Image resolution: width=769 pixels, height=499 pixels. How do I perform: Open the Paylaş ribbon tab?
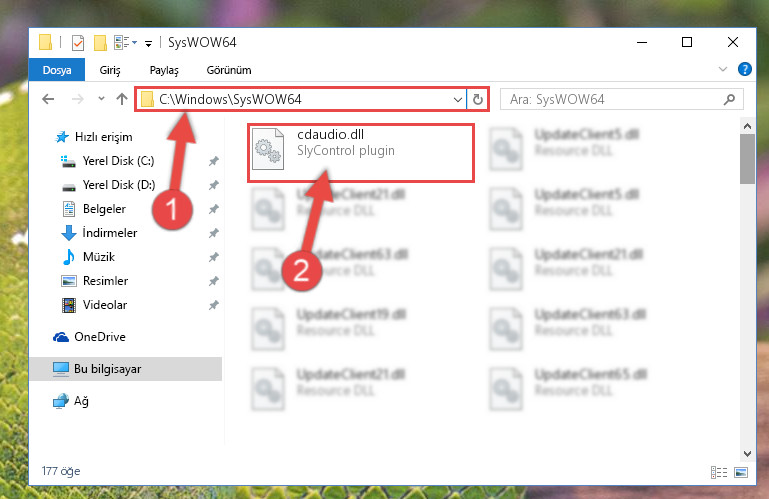tap(164, 70)
